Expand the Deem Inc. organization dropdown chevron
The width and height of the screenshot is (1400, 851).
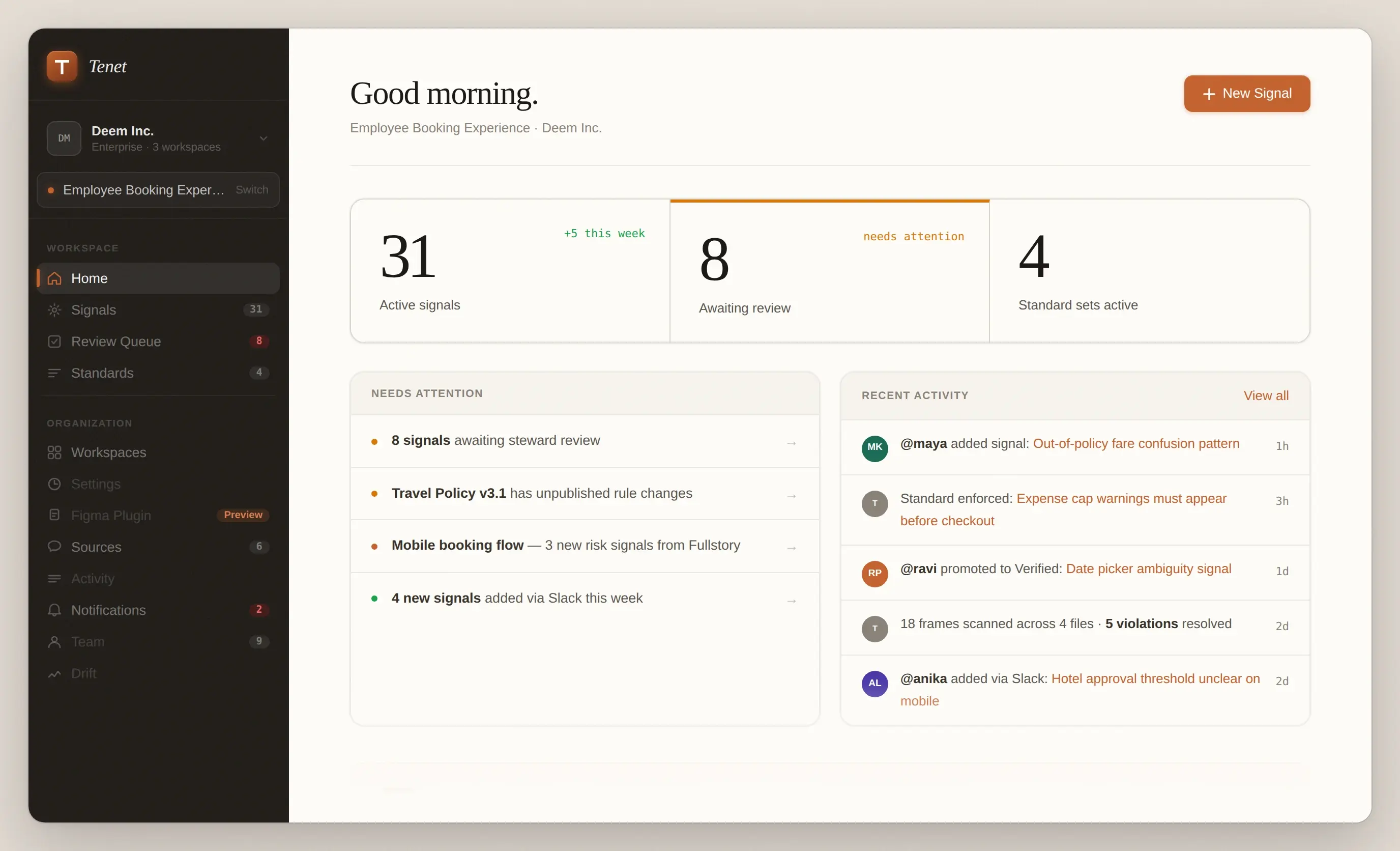coord(263,138)
